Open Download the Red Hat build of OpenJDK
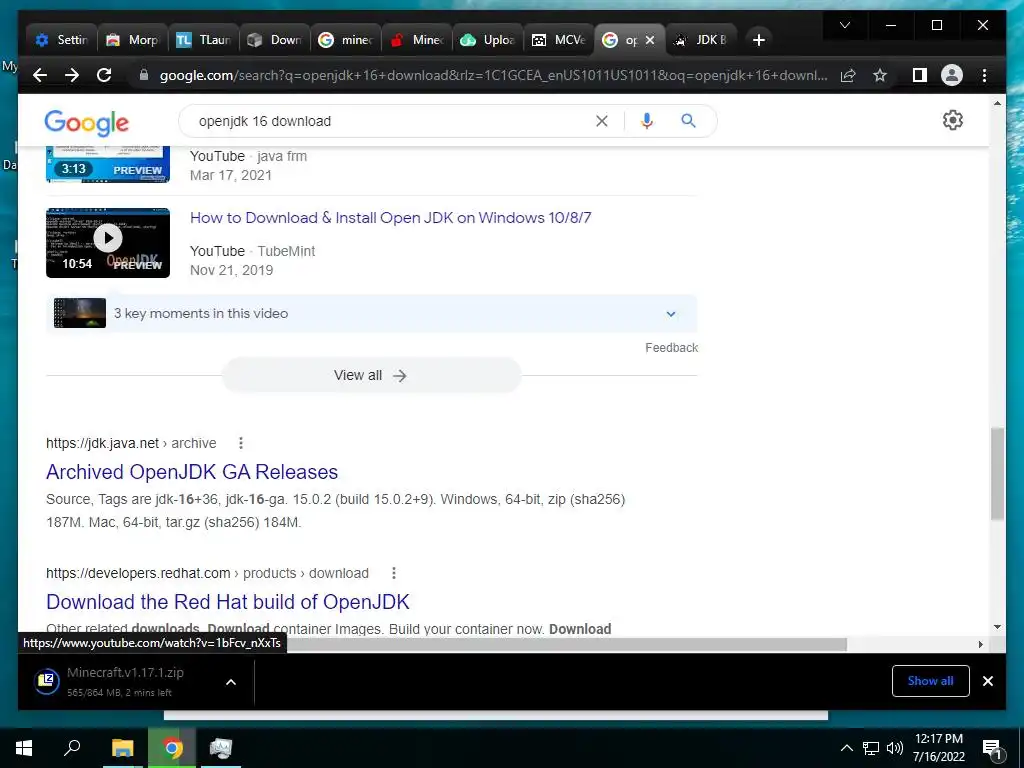This screenshot has width=1024, height=768. [x=228, y=601]
